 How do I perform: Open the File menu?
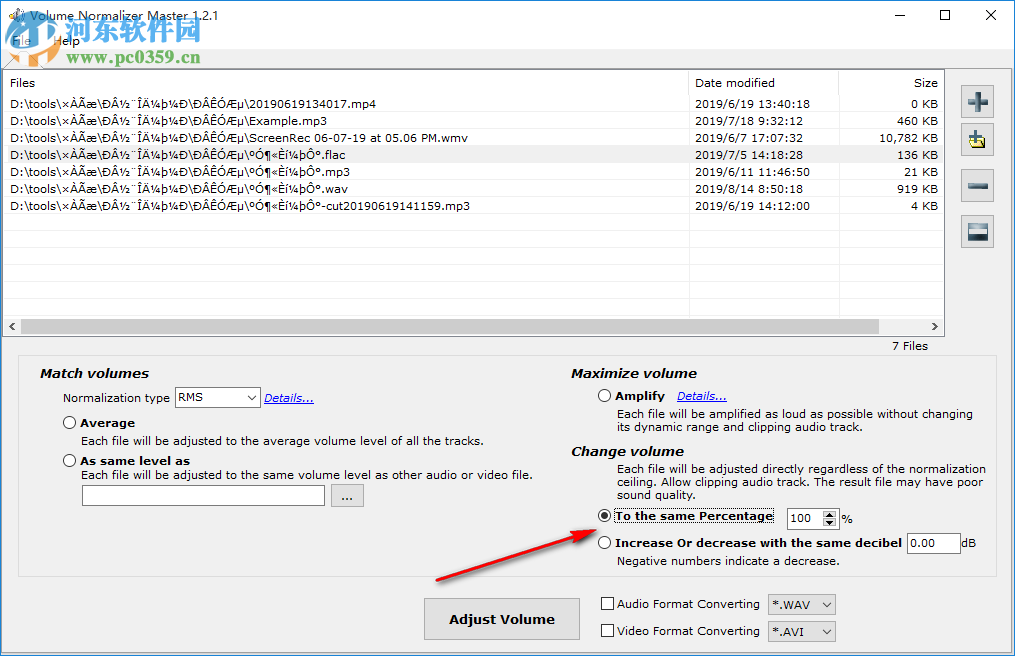coord(20,41)
